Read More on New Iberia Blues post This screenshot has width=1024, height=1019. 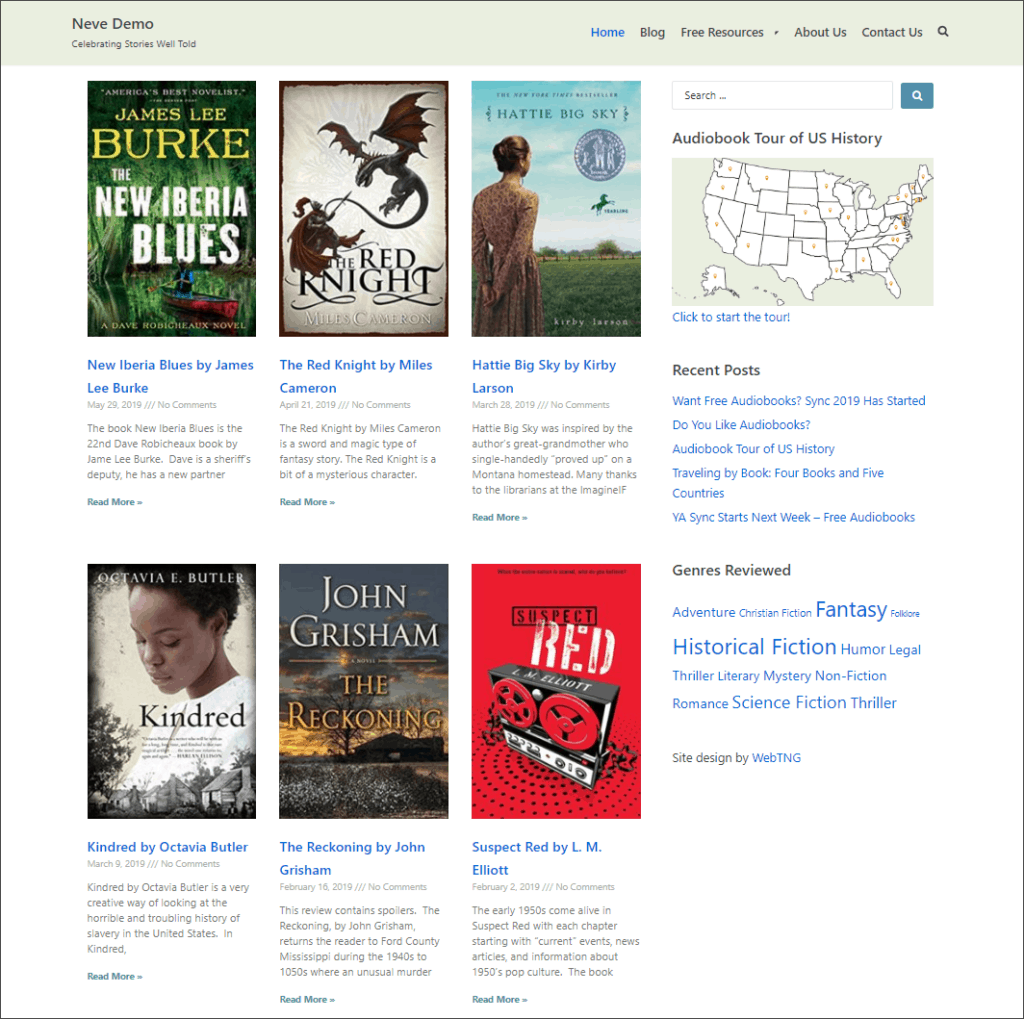pos(115,502)
